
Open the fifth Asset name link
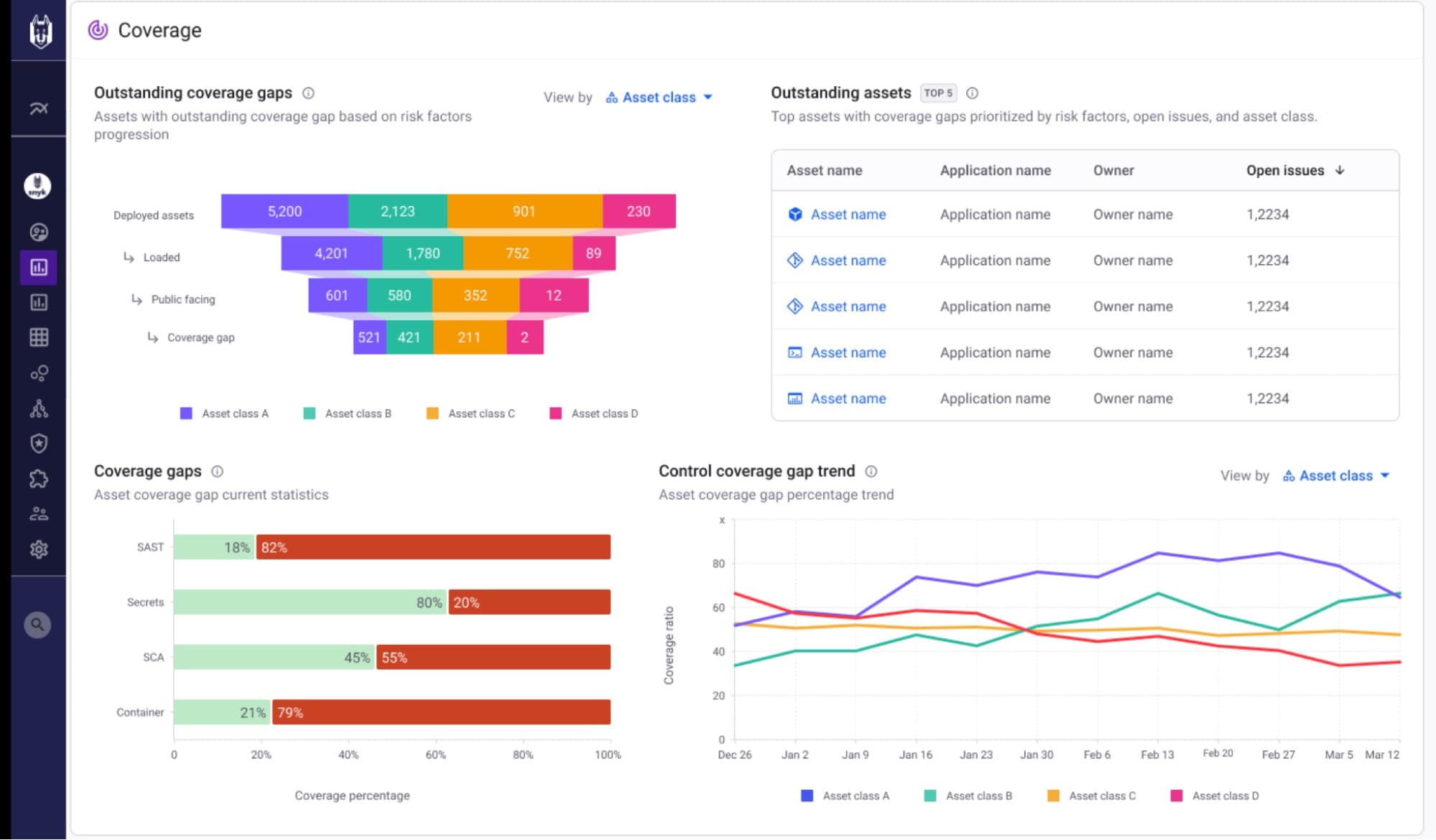848,398
